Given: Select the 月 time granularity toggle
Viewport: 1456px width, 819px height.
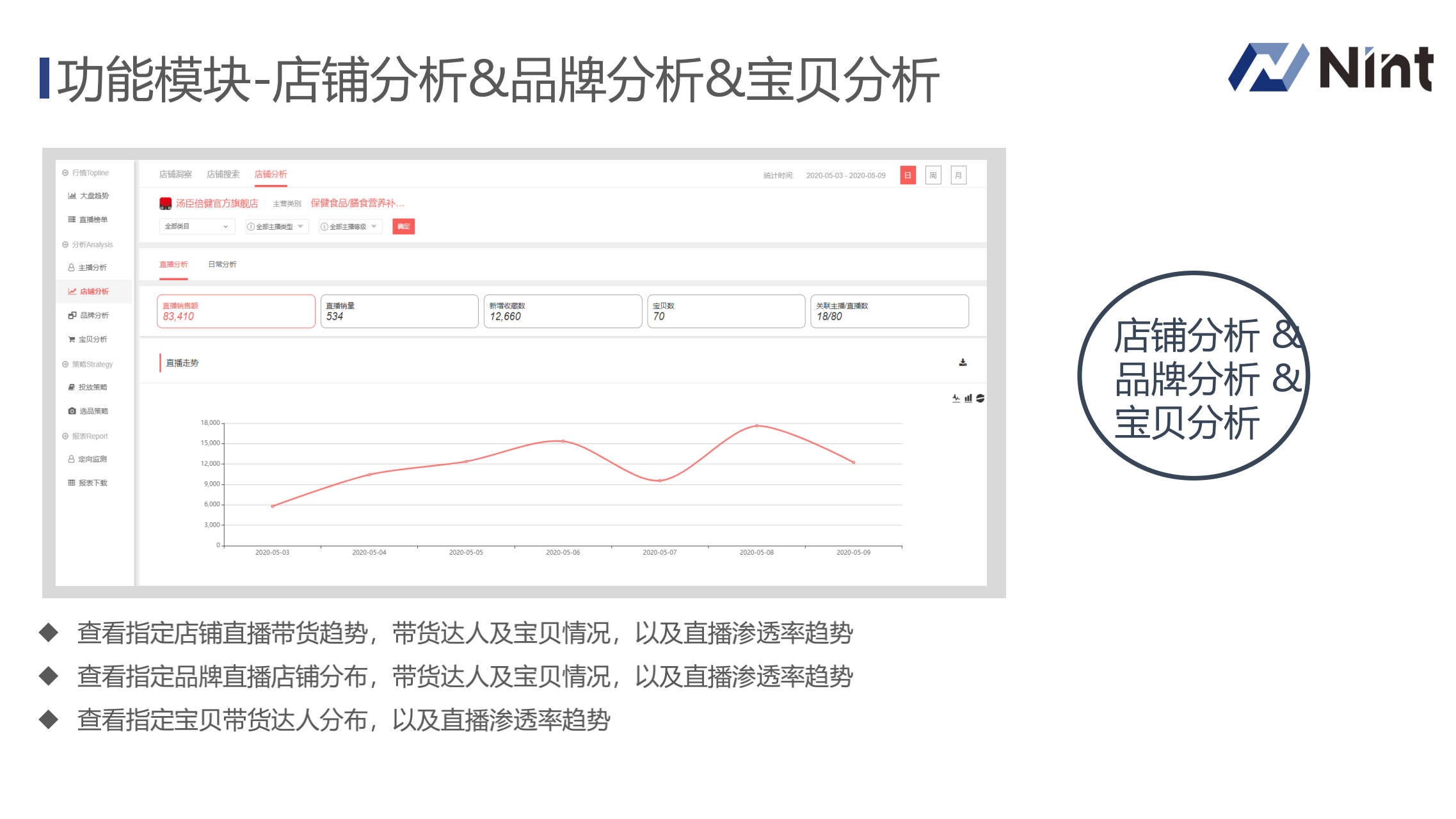Looking at the screenshot, I should (x=958, y=175).
